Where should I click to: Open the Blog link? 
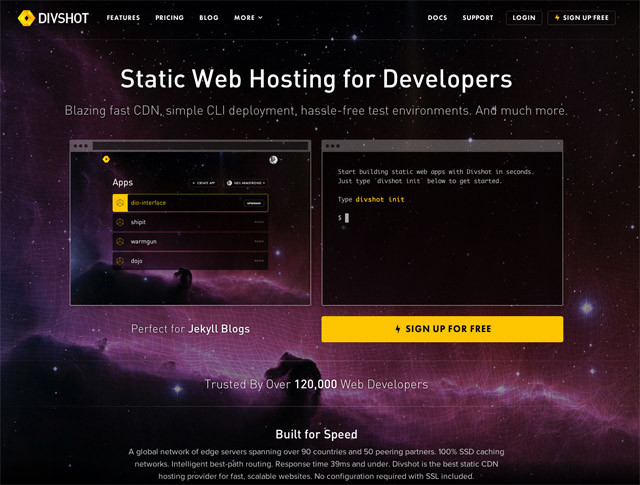point(209,18)
